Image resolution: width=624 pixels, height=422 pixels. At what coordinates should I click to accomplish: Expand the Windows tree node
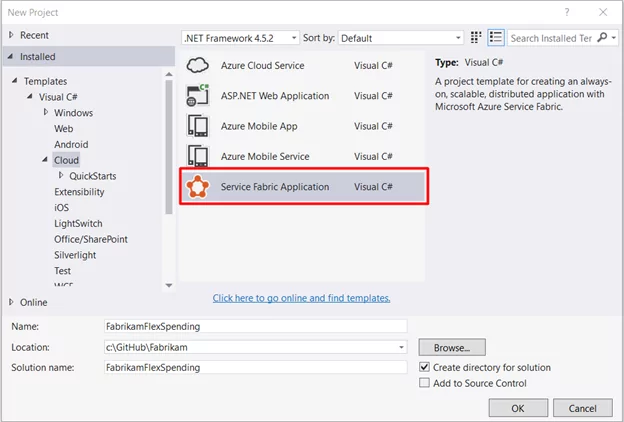46,112
